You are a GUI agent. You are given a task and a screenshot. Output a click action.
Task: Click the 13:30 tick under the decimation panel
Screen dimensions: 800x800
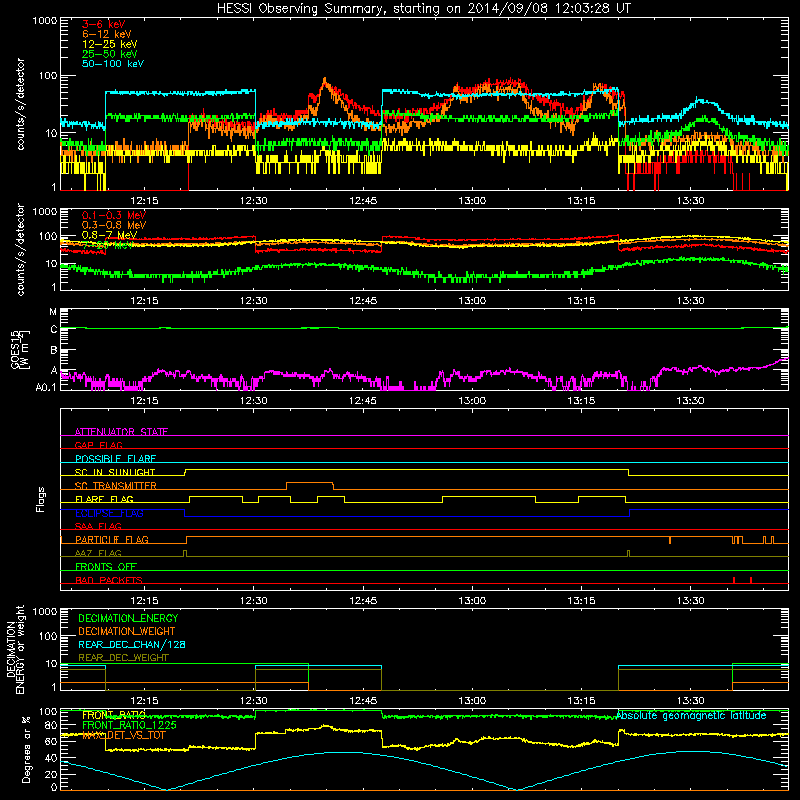coord(690,701)
